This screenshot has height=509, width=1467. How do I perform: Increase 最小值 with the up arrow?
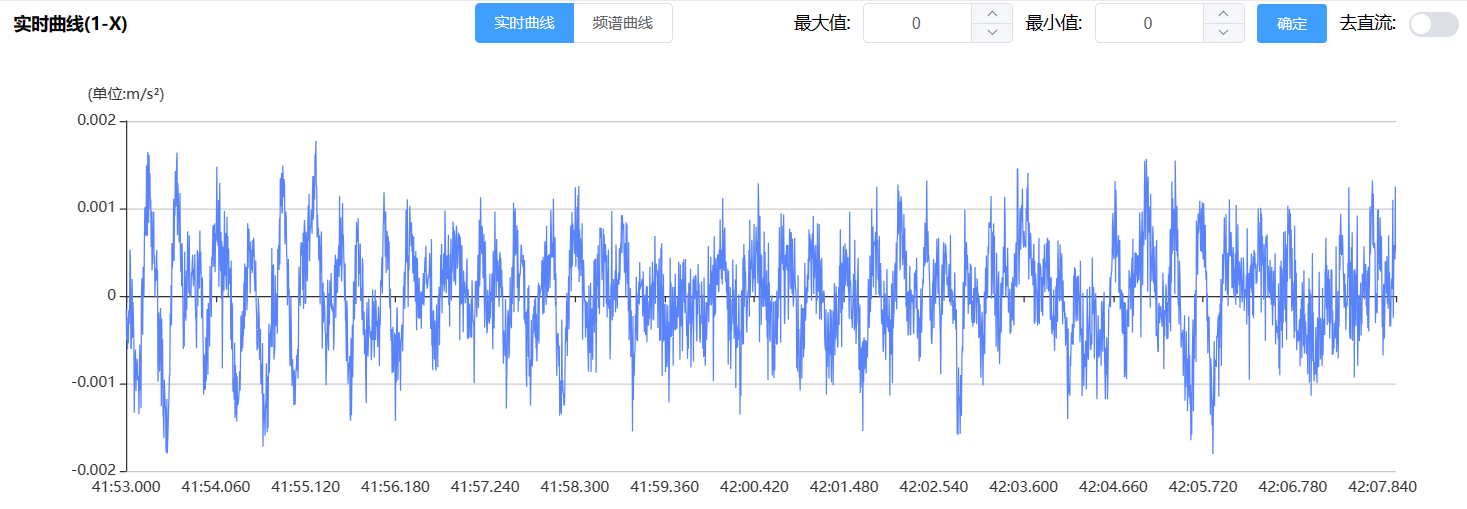(x=1223, y=13)
